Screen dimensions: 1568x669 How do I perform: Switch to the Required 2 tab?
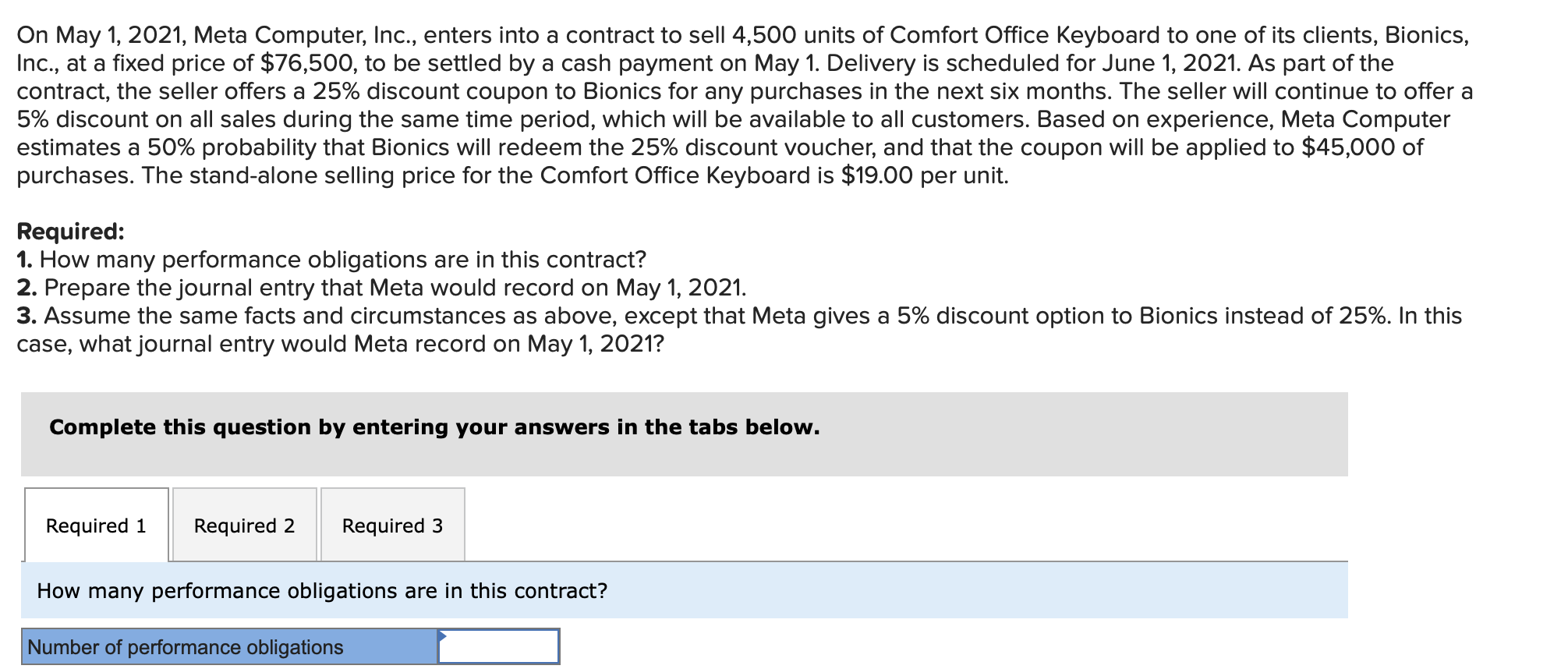[244, 526]
